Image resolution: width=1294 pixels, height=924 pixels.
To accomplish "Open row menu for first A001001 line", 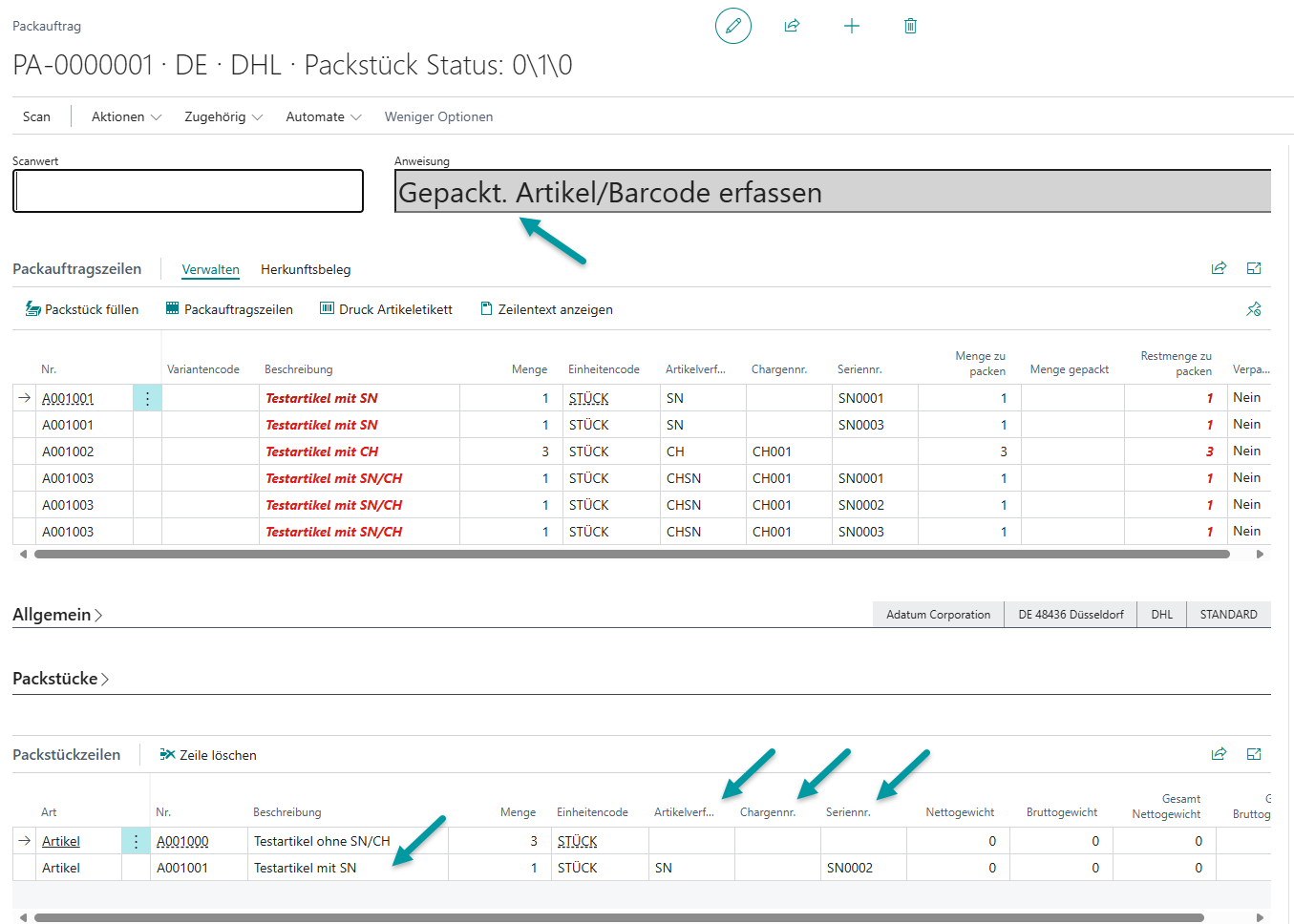I will (x=147, y=398).
